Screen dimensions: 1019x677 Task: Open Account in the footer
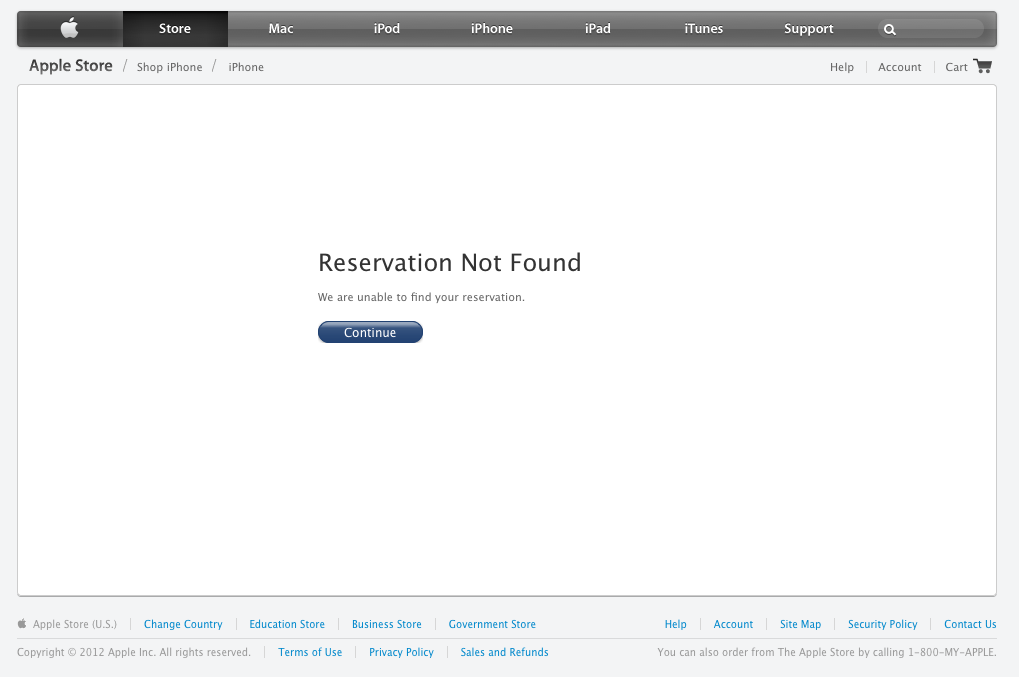[733, 624]
